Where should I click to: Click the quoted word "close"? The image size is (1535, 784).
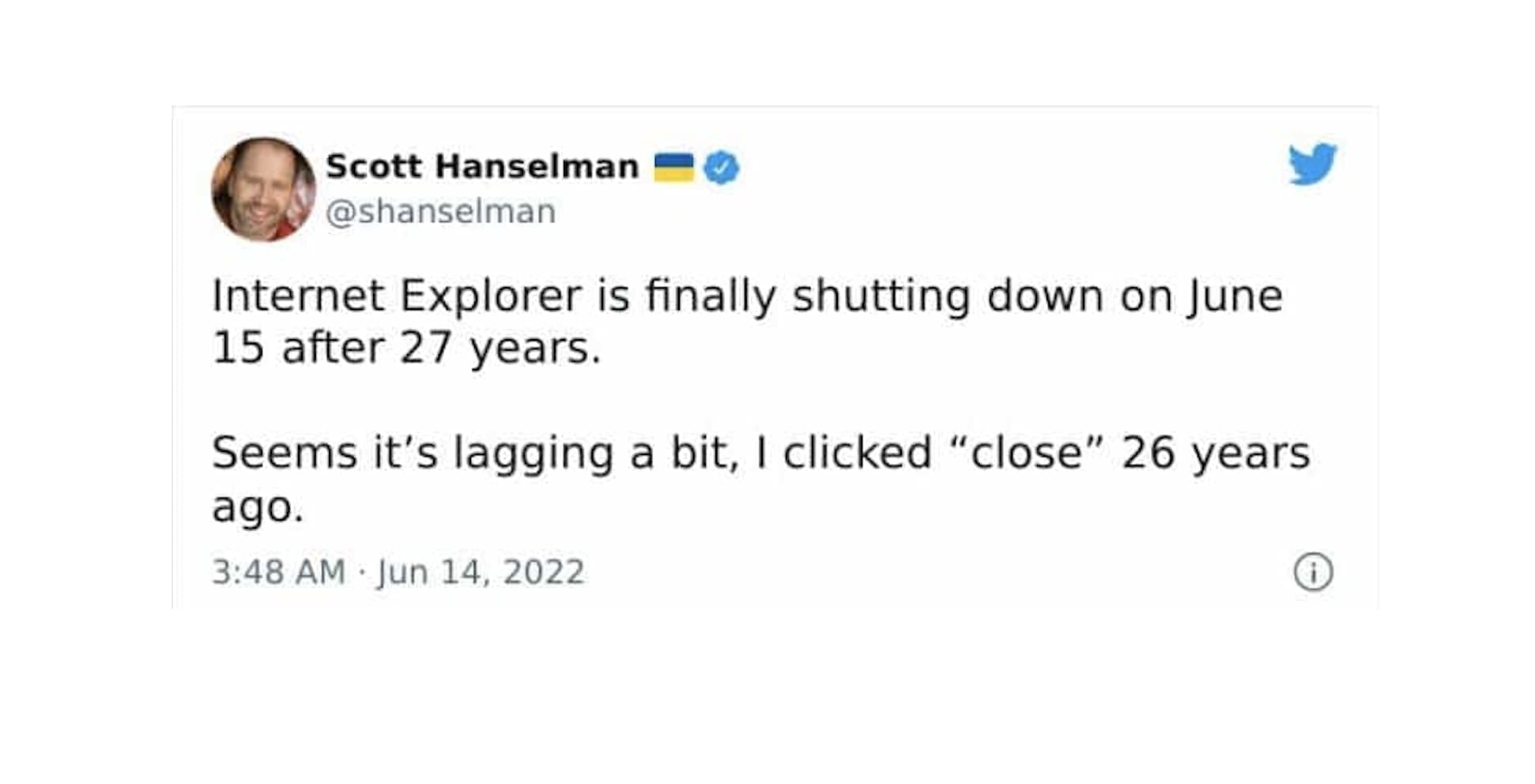[x=1026, y=454]
